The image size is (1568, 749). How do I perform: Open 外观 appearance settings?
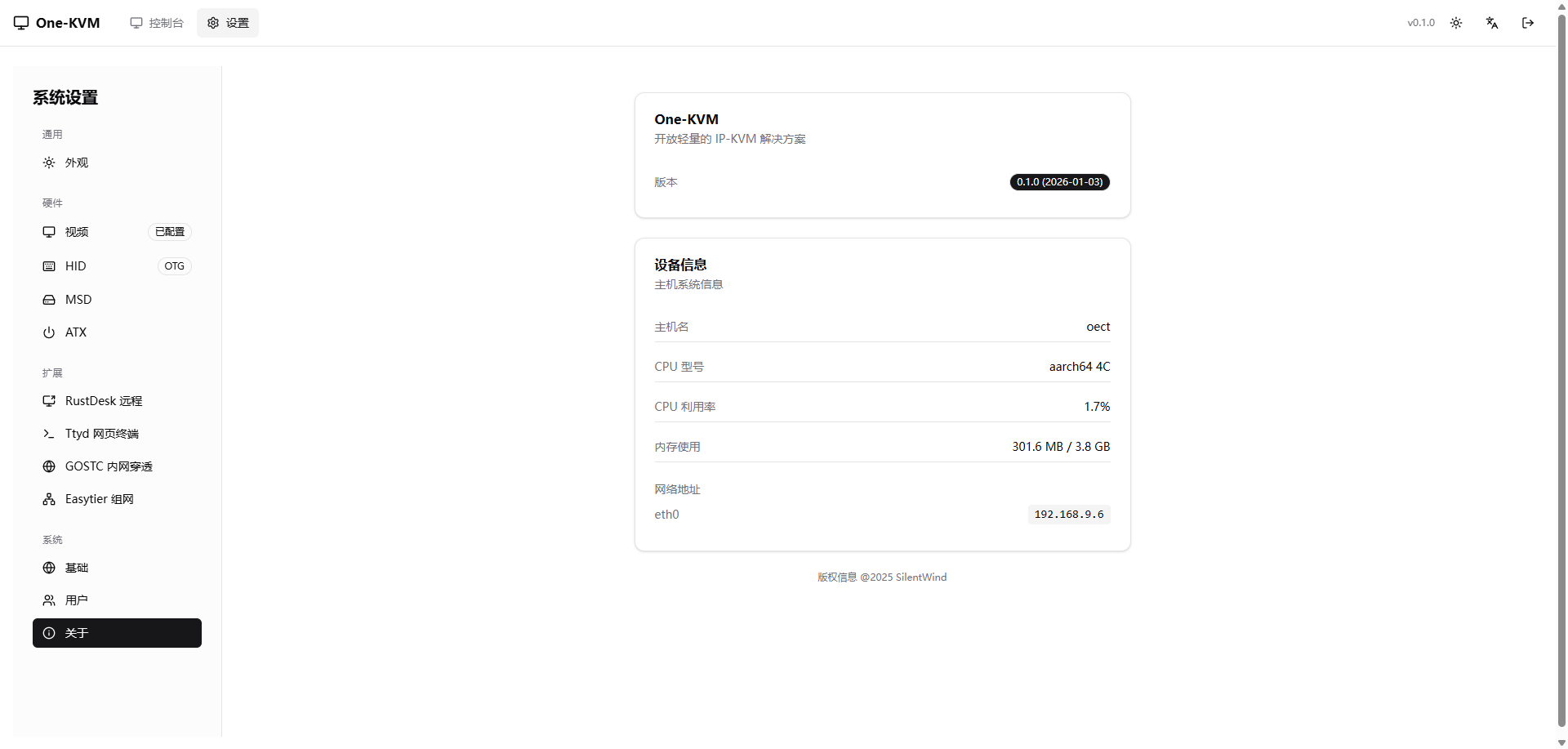point(77,163)
